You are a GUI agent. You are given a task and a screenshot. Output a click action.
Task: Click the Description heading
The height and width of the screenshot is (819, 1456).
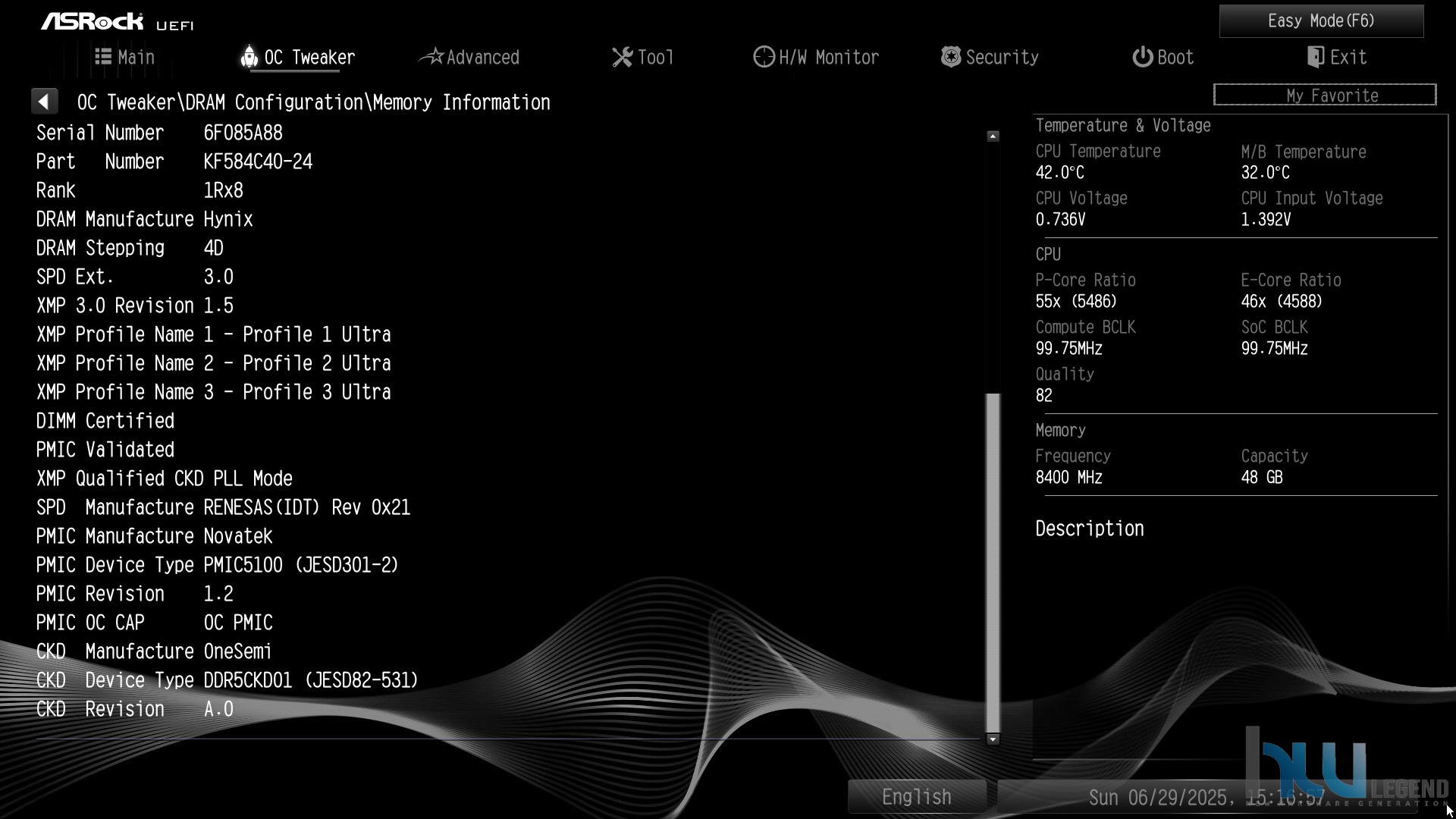coord(1090,529)
